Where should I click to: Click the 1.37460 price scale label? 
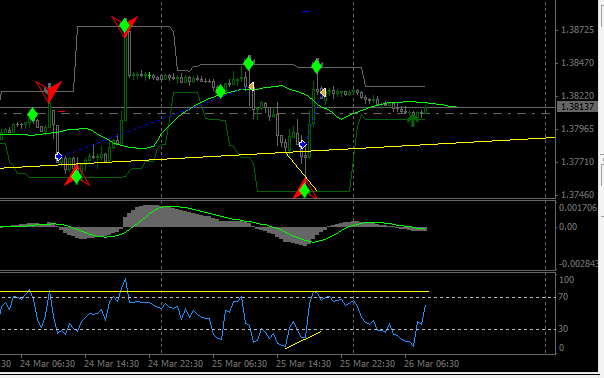coord(578,195)
